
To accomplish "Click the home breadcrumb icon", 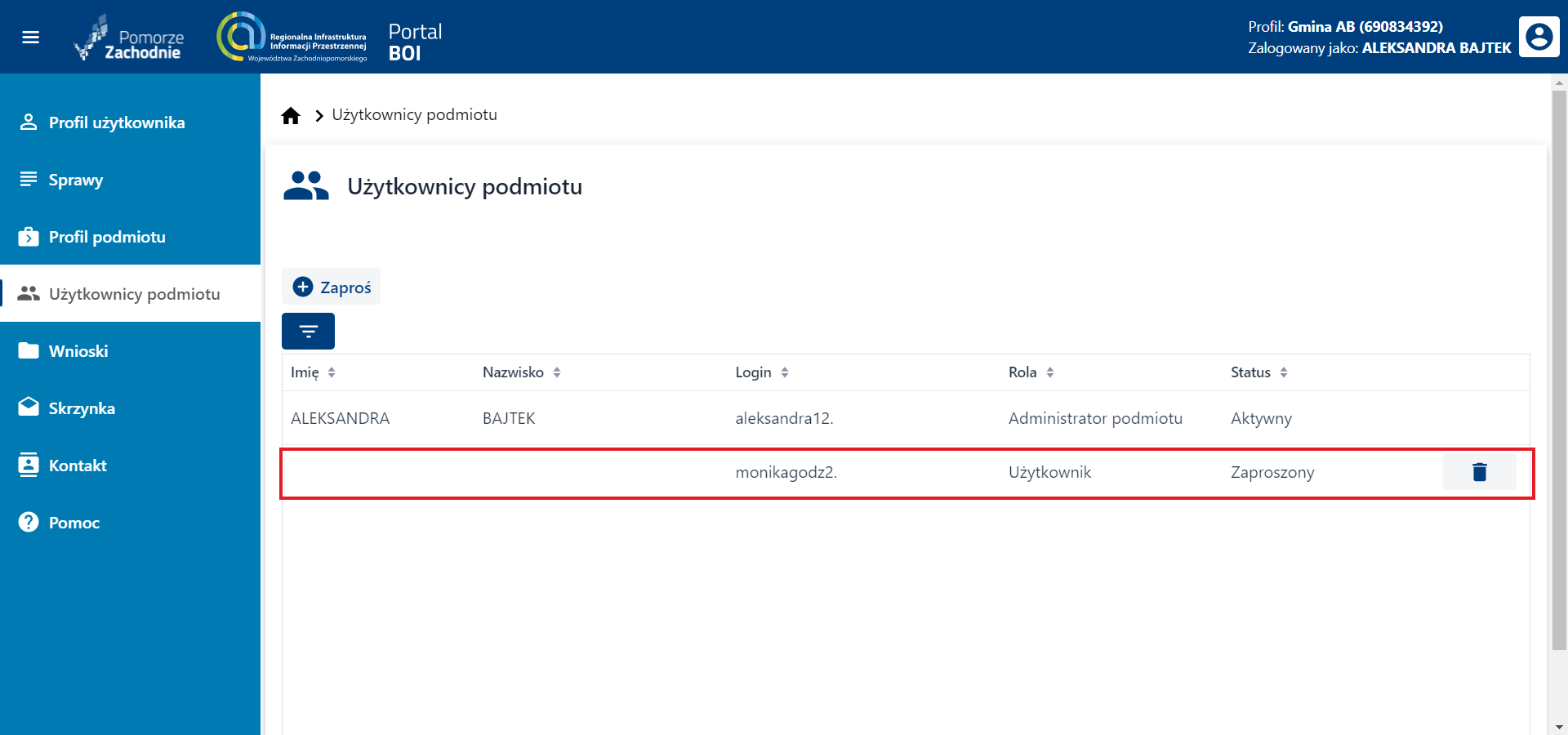I will [291, 116].
